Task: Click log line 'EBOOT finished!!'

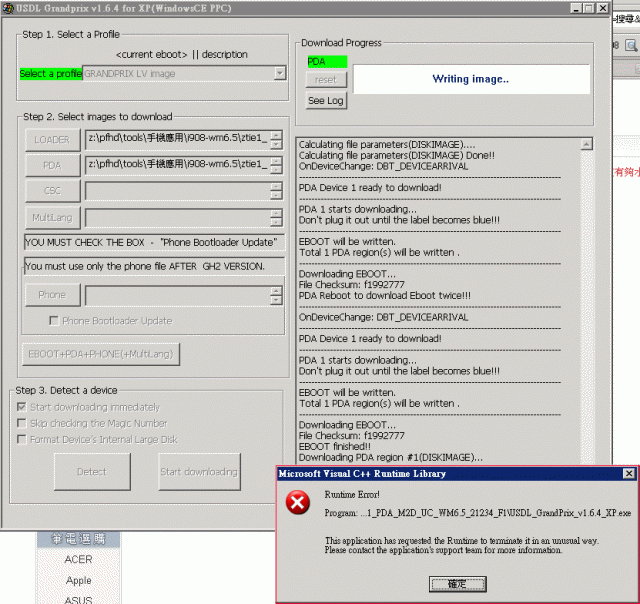Action: point(335,446)
